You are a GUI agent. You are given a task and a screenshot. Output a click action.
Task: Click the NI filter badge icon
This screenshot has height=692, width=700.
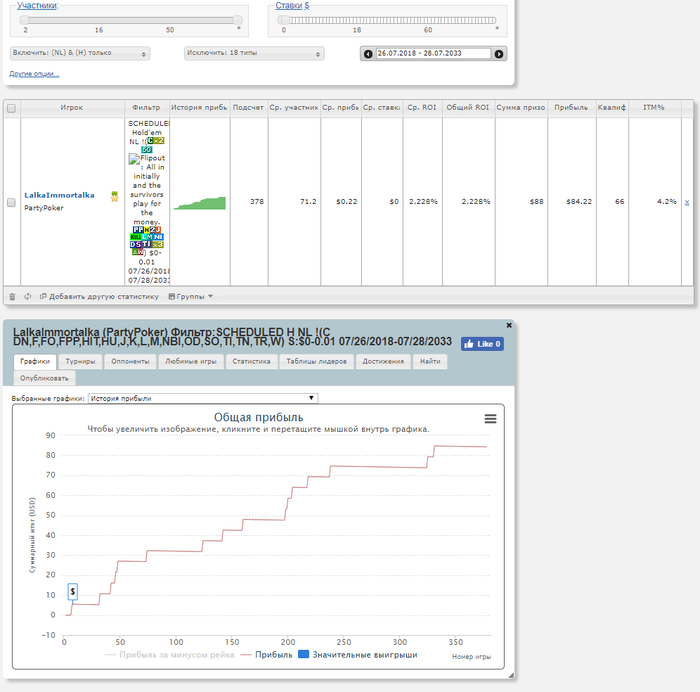pos(158,237)
